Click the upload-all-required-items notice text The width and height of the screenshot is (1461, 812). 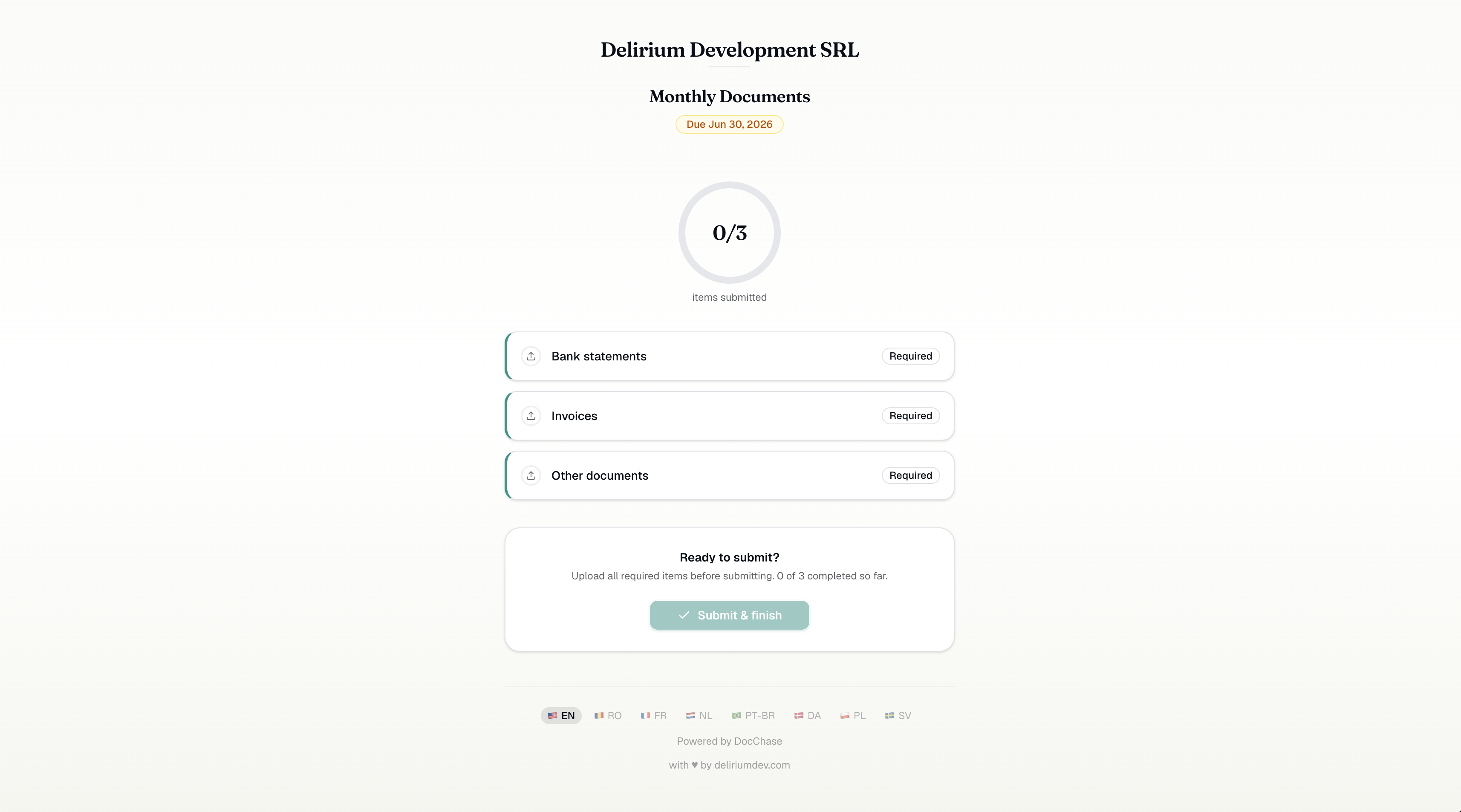coord(729,576)
